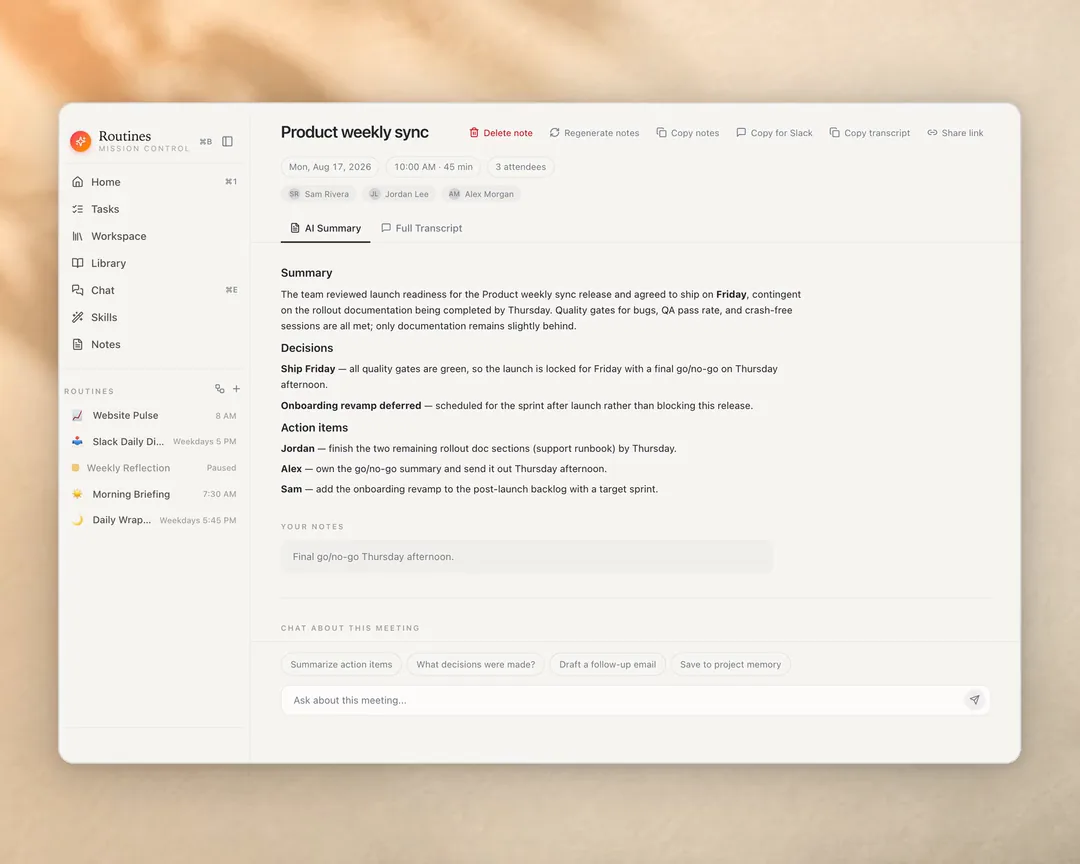
Task: Go to Workspace section
Action: 154,236
